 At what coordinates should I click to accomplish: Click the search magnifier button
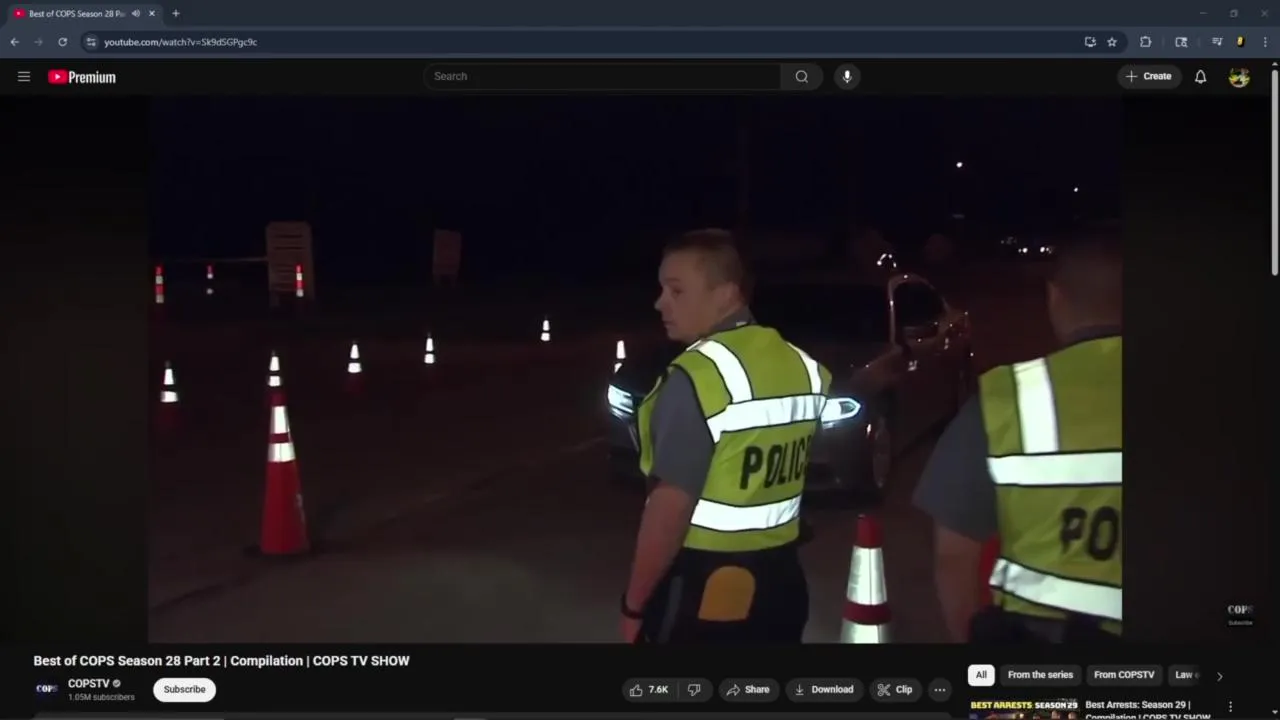coord(801,76)
